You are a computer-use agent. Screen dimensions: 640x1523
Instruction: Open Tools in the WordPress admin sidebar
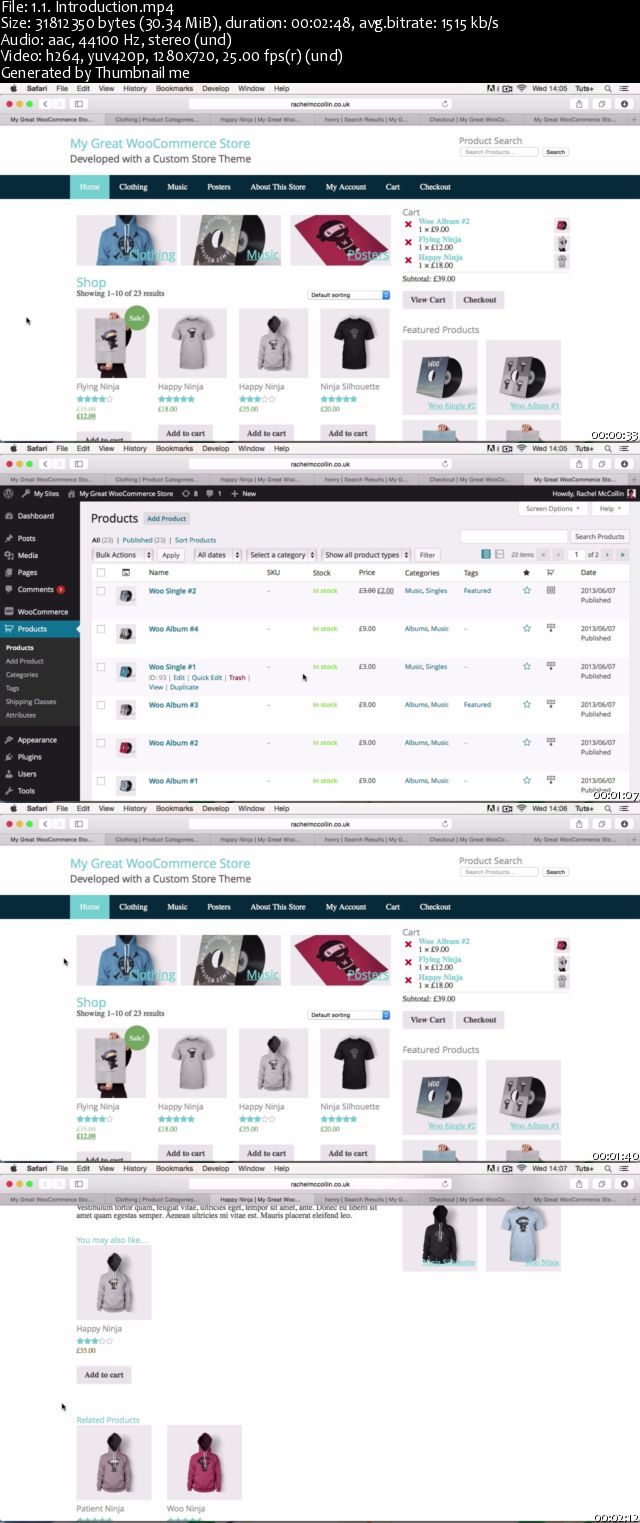26,791
